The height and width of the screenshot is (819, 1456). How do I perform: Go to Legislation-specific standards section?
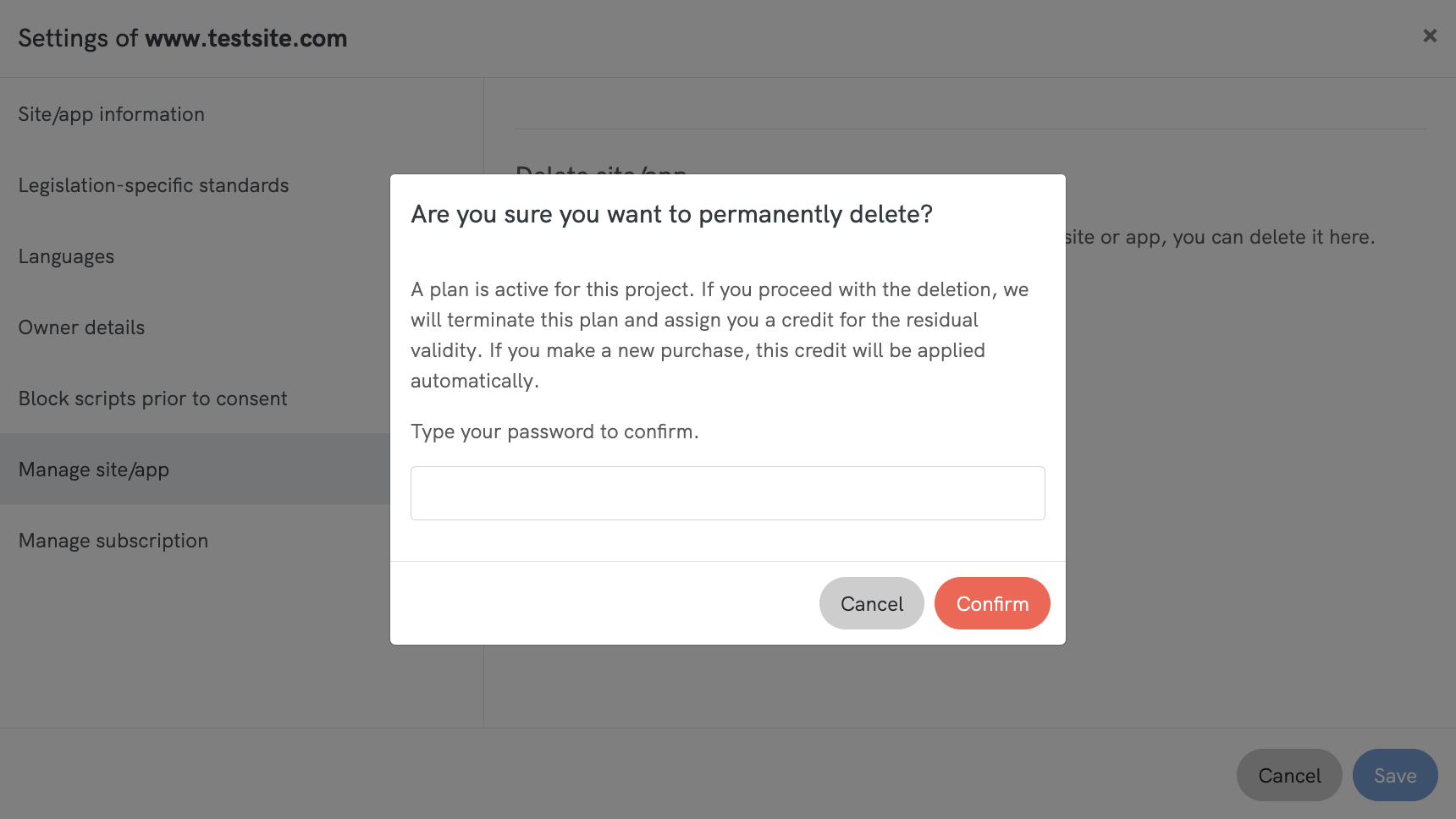pos(153,185)
